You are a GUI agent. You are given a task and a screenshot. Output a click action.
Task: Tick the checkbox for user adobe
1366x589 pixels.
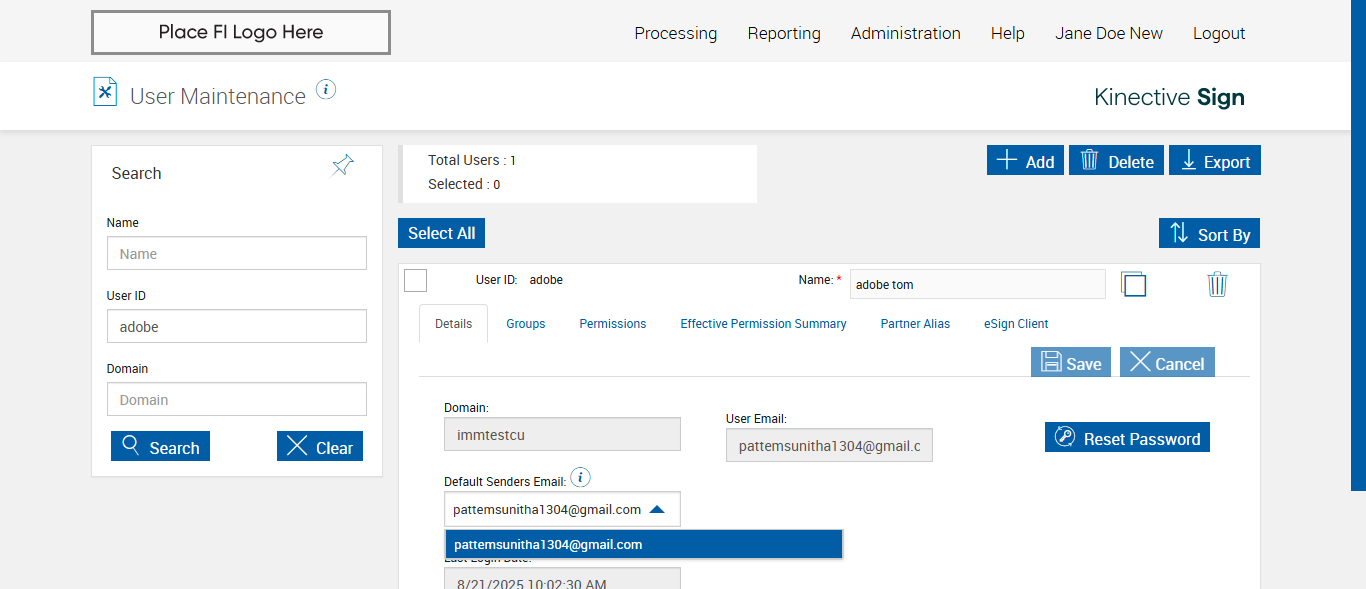(x=416, y=281)
